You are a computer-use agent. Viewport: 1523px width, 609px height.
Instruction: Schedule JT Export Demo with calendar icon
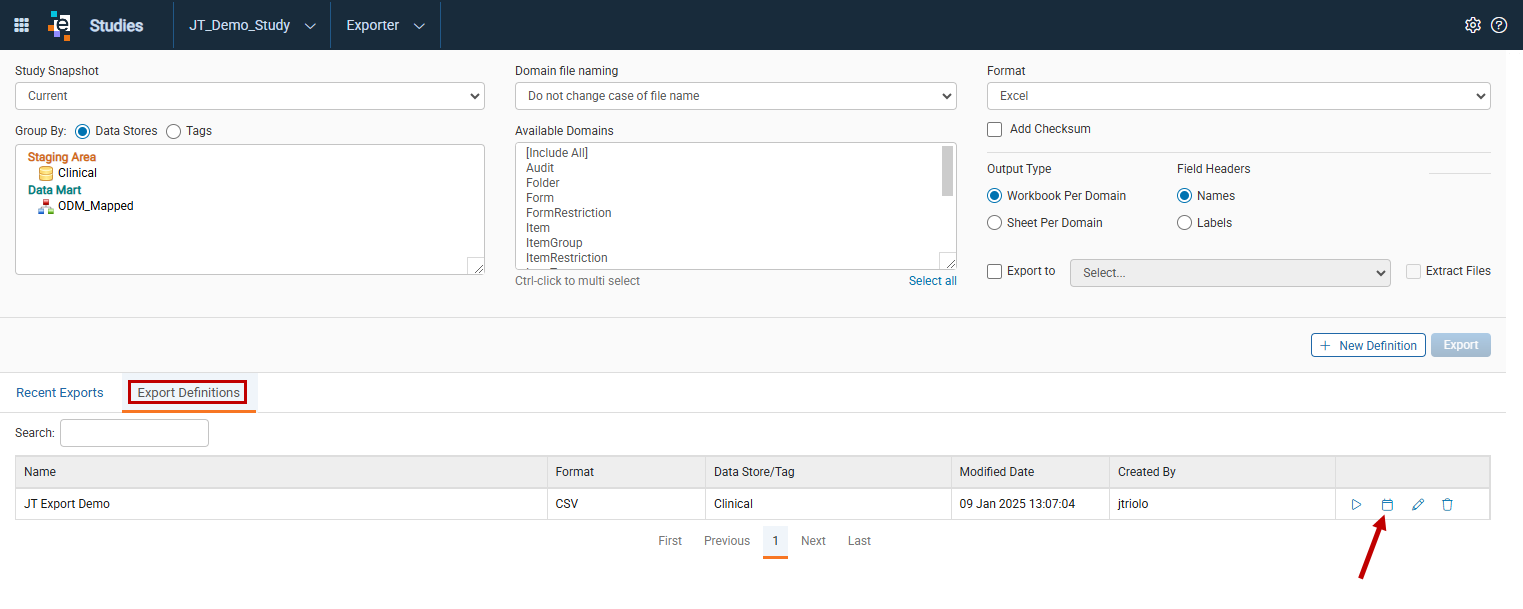[1387, 504]
